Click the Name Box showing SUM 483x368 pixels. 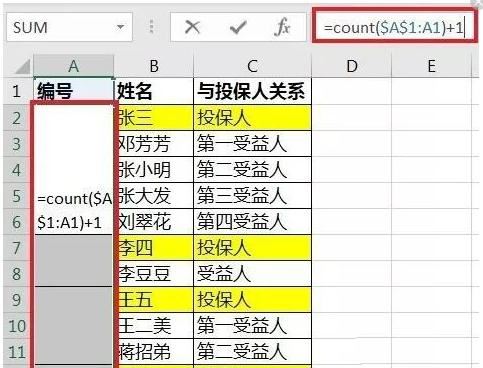(x=69, y=27)
